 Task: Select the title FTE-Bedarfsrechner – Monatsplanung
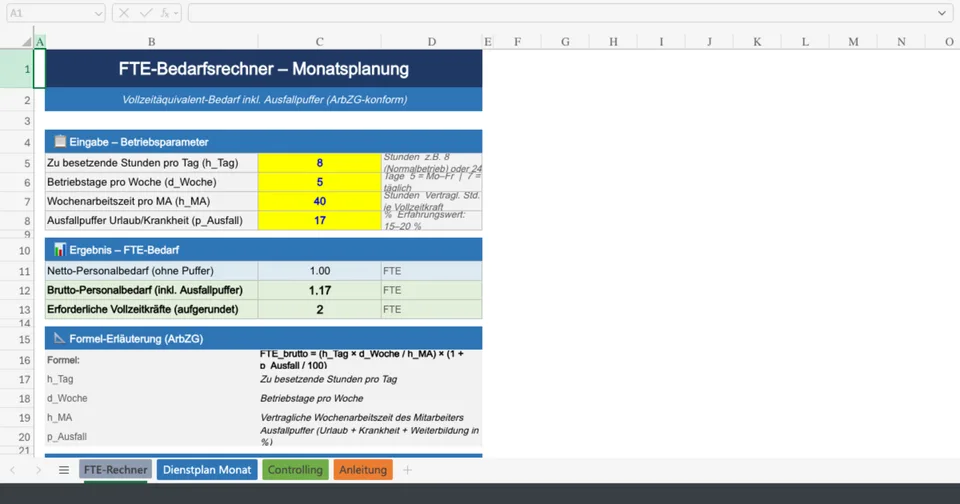pyautogui.click(x=263, y=69)
